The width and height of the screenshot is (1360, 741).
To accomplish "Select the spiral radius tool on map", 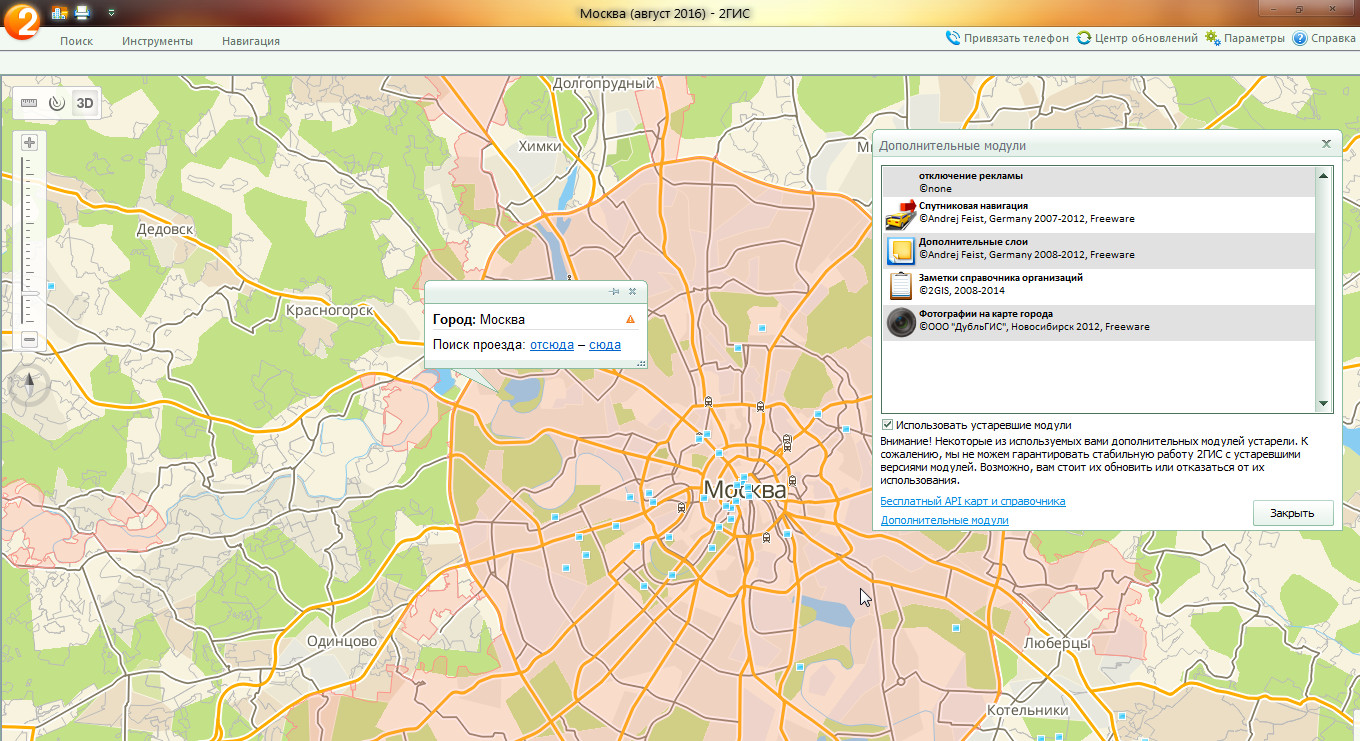I will (x=57, y=102).
